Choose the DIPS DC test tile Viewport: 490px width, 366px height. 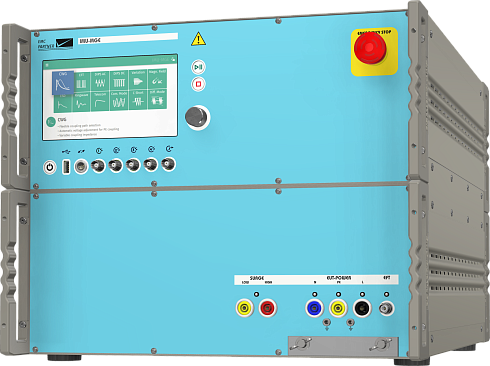point(119,80)
